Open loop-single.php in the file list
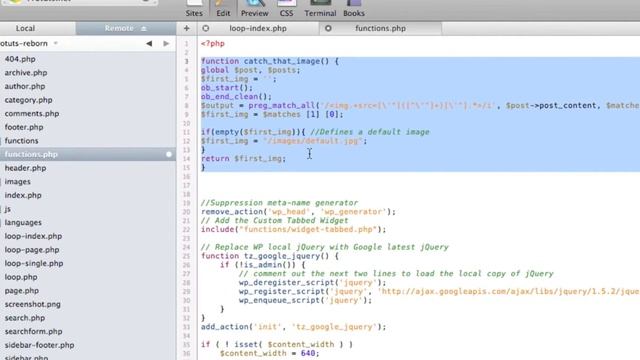 (34, 264)
